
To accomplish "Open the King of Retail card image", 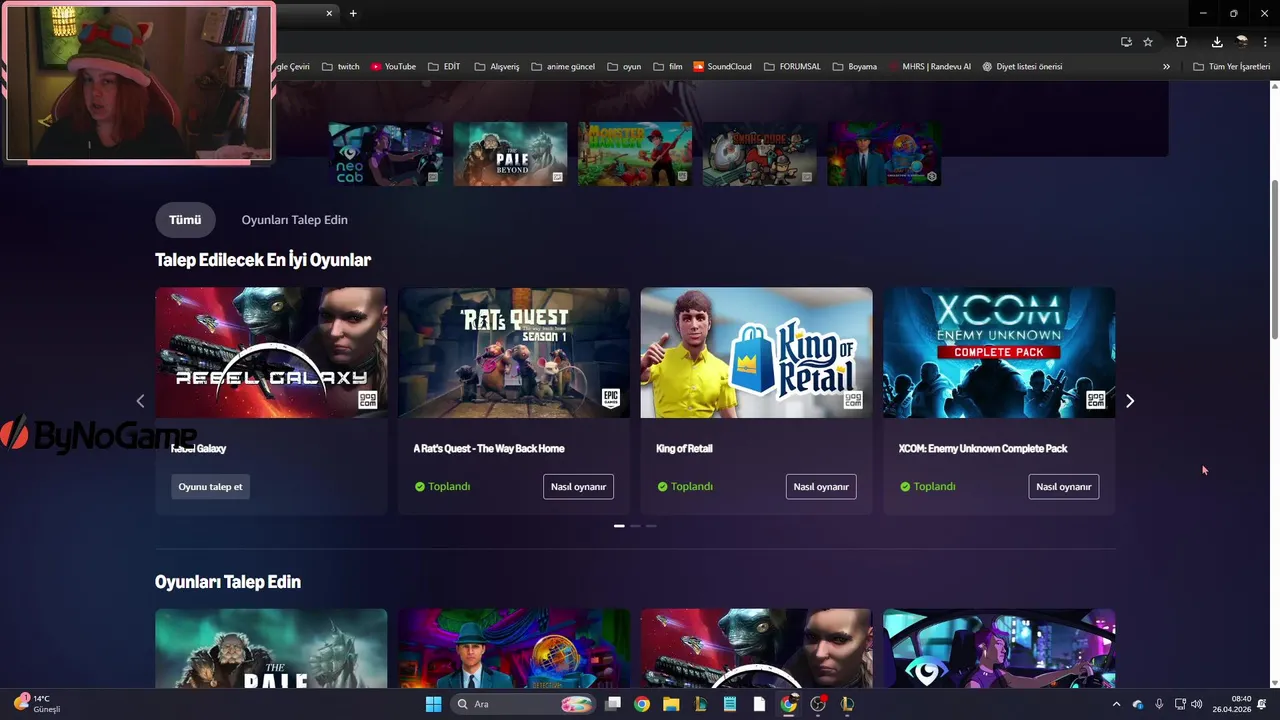I will pyautogui.click(x=756, y=353).
